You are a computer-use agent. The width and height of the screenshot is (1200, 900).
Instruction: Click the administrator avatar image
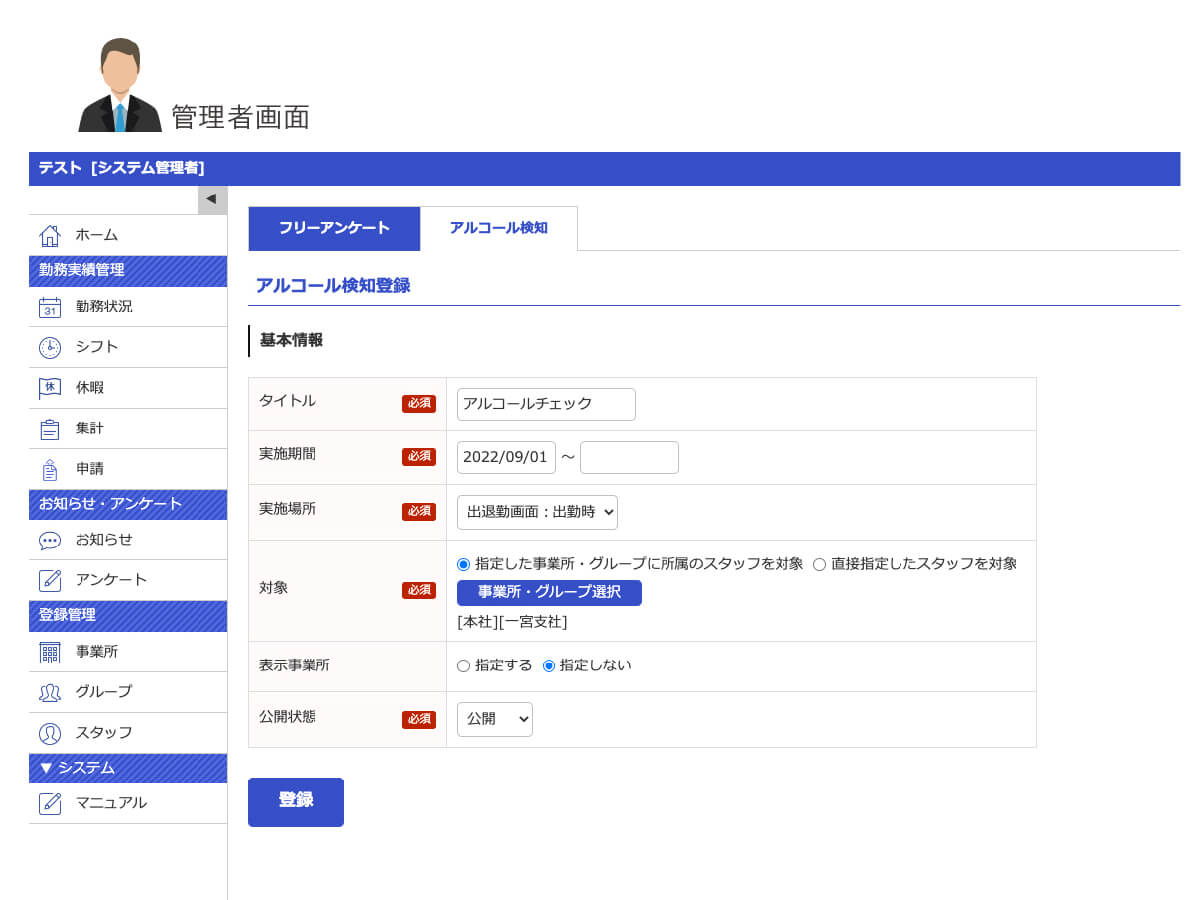point(120,85)
